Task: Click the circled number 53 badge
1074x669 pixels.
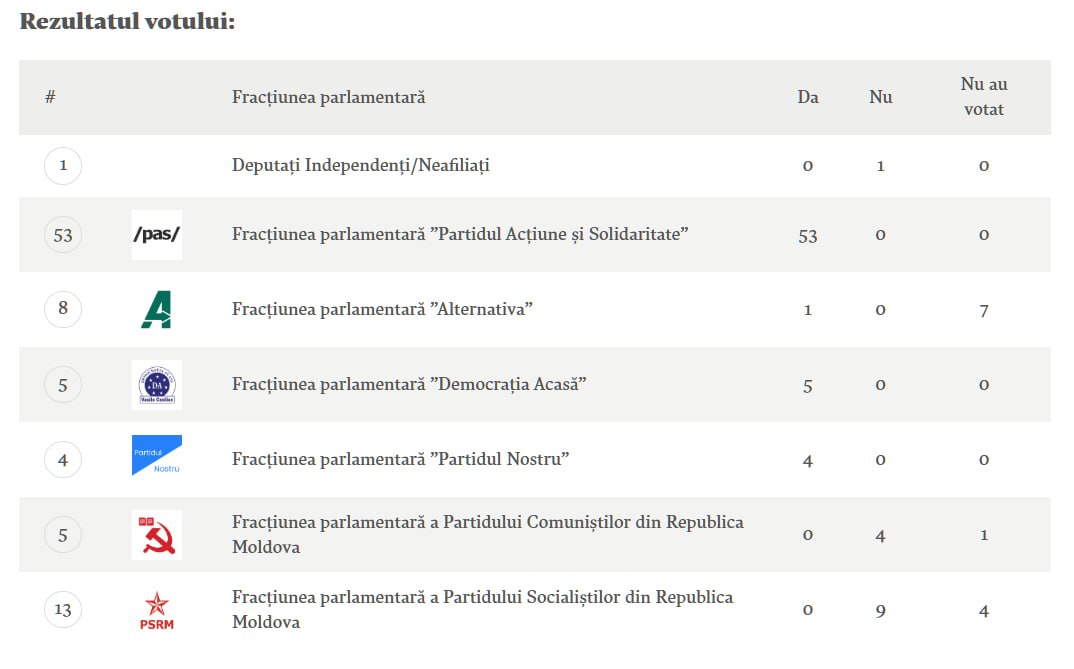Action: click(63, 235)
